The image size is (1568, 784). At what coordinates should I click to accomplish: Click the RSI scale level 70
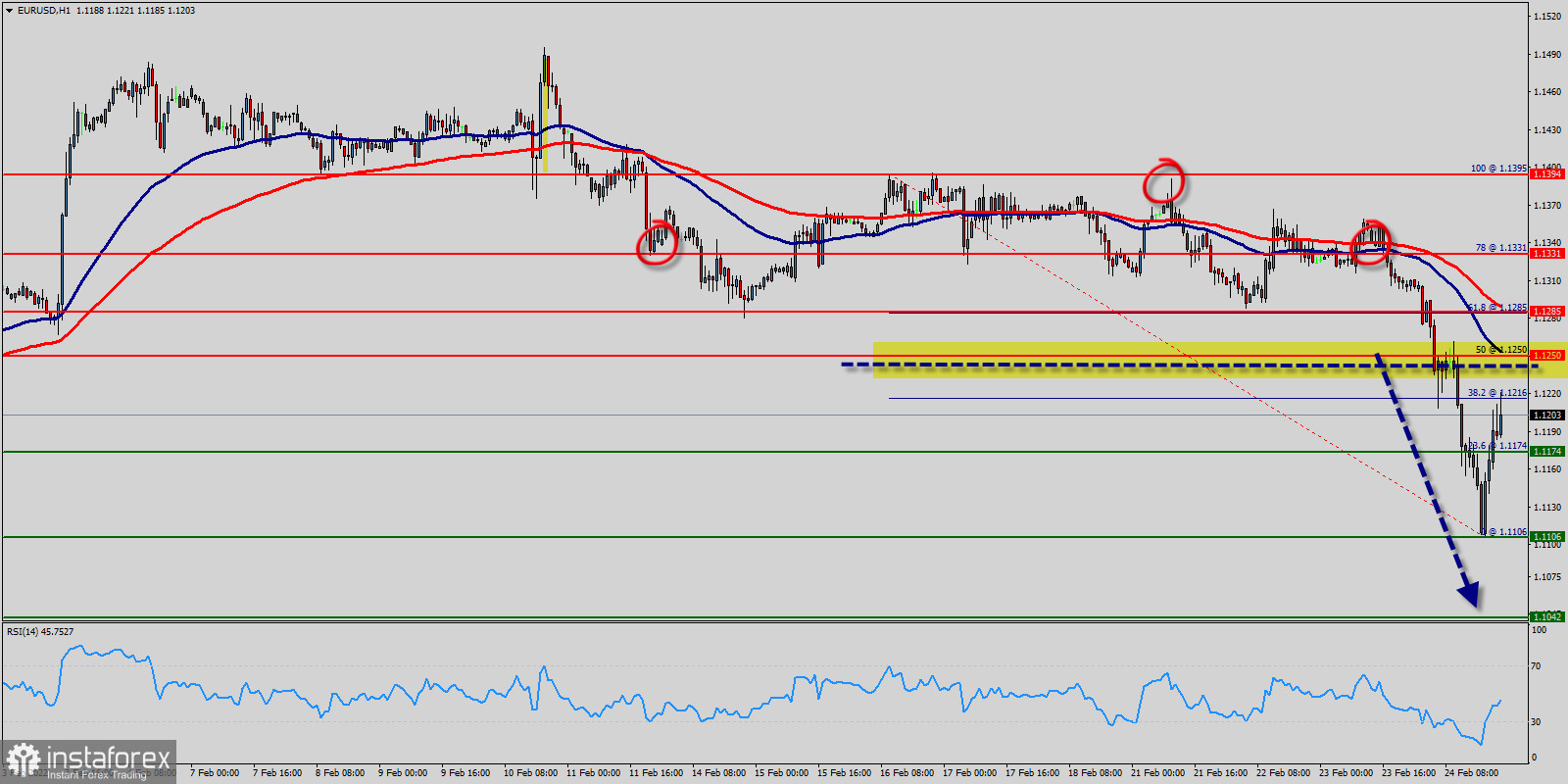1537,666
